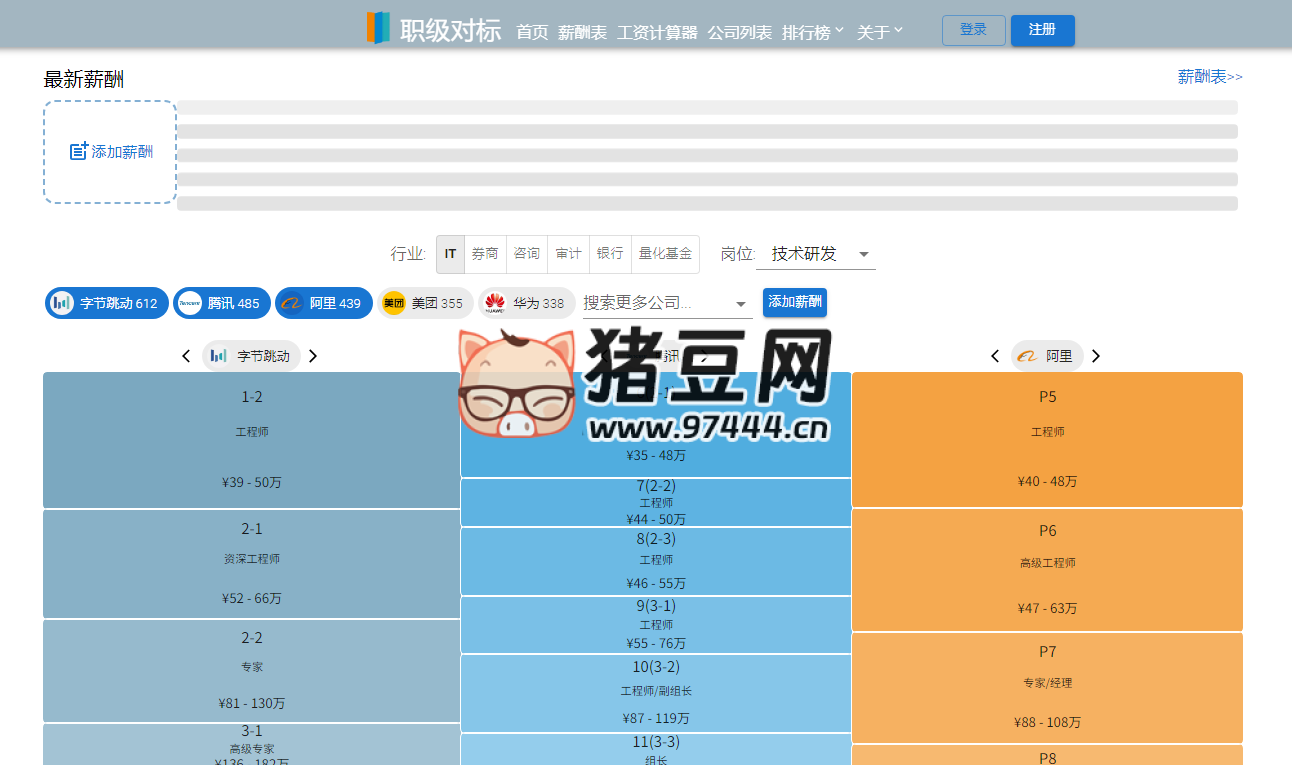Viewport: 1292px width, 765px height.
Task: Open the 公司列表 nav item
Action: coord(739,31)
